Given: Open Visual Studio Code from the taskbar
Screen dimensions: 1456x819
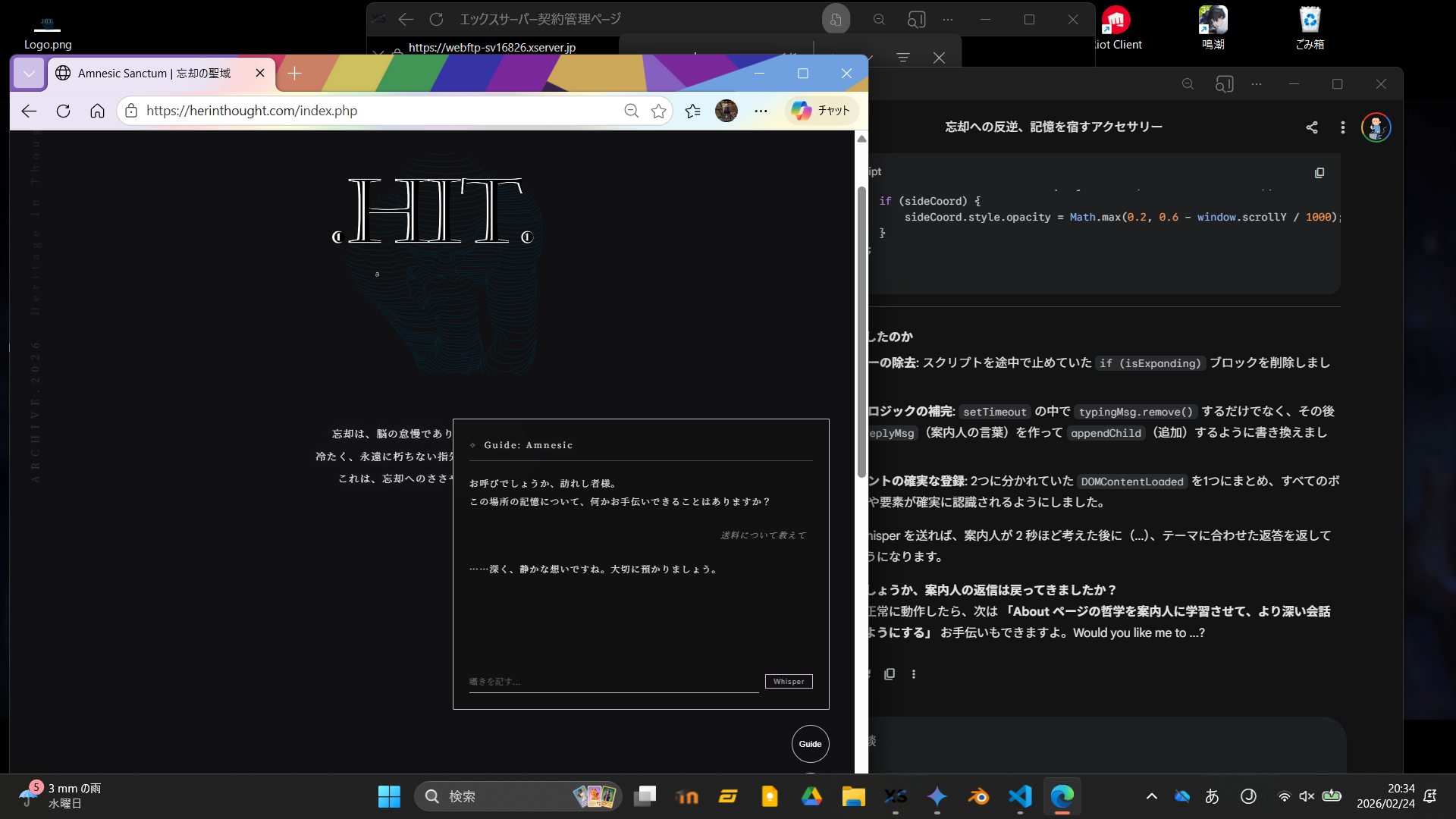Looking at the screenshot, I should 1020,796.
